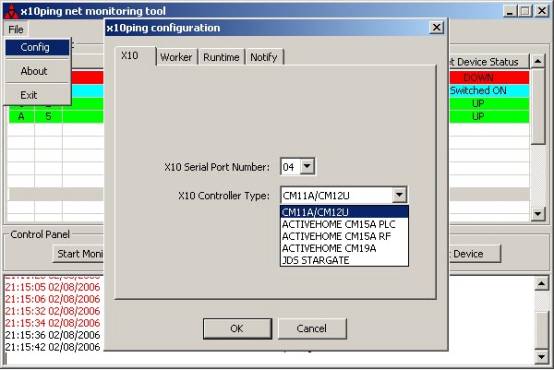Close the x10ping net monitoring tool window
This screenshot has height=370, width=554.
click(x=542, y=11)
